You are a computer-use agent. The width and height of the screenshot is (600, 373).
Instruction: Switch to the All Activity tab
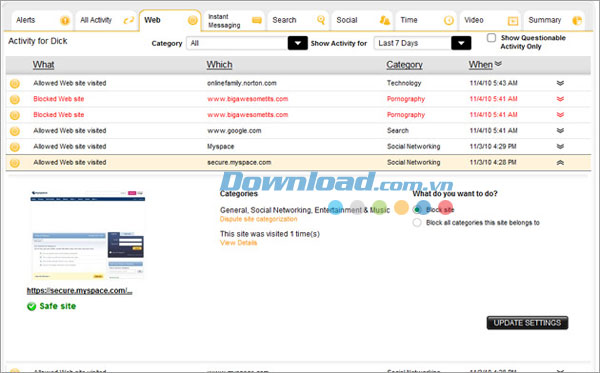pos(106,20)
